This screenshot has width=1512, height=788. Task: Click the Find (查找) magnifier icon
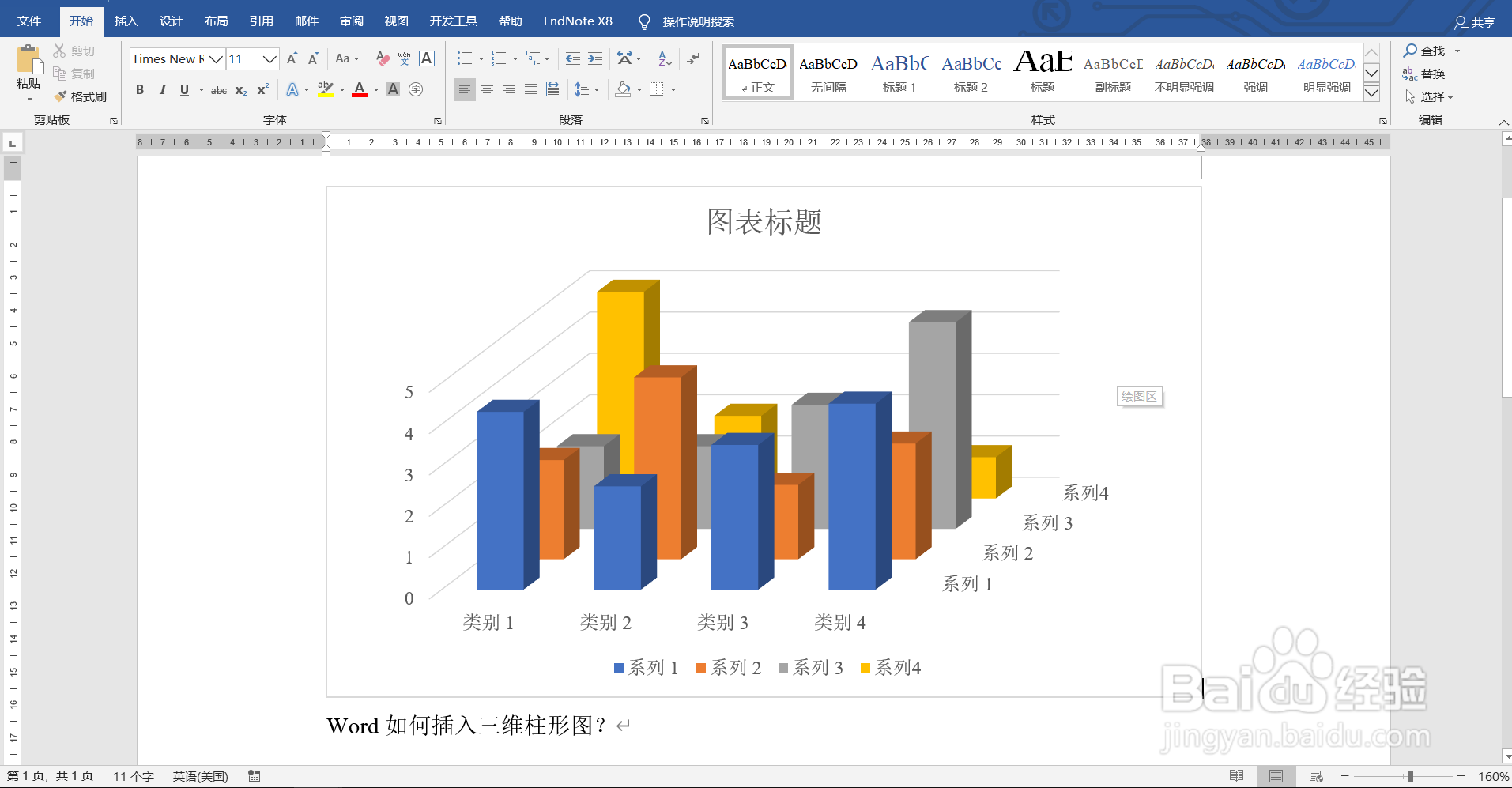pyautogui.click(x=1410, y=51)
